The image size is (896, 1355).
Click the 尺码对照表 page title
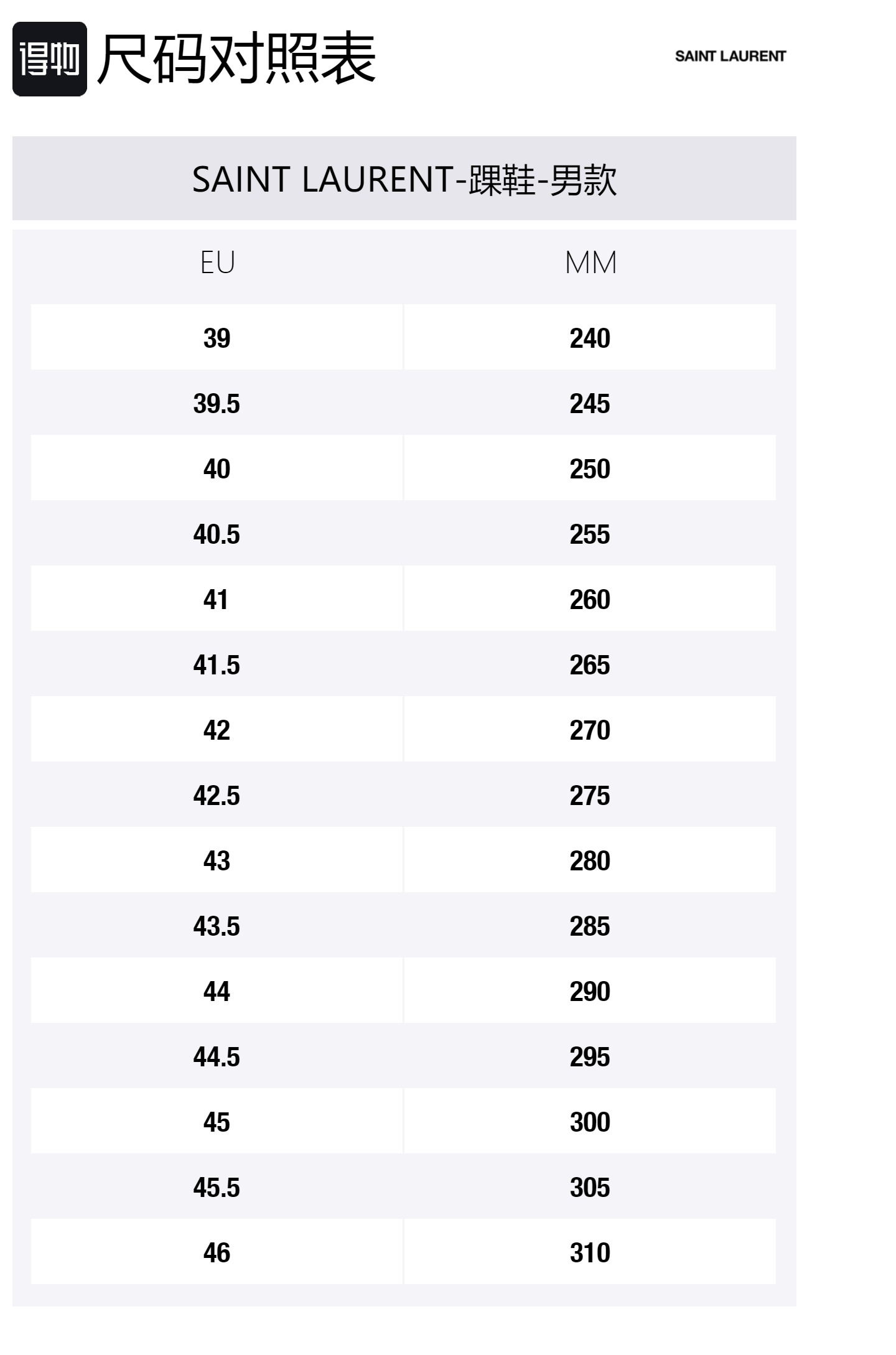point(236,58)
